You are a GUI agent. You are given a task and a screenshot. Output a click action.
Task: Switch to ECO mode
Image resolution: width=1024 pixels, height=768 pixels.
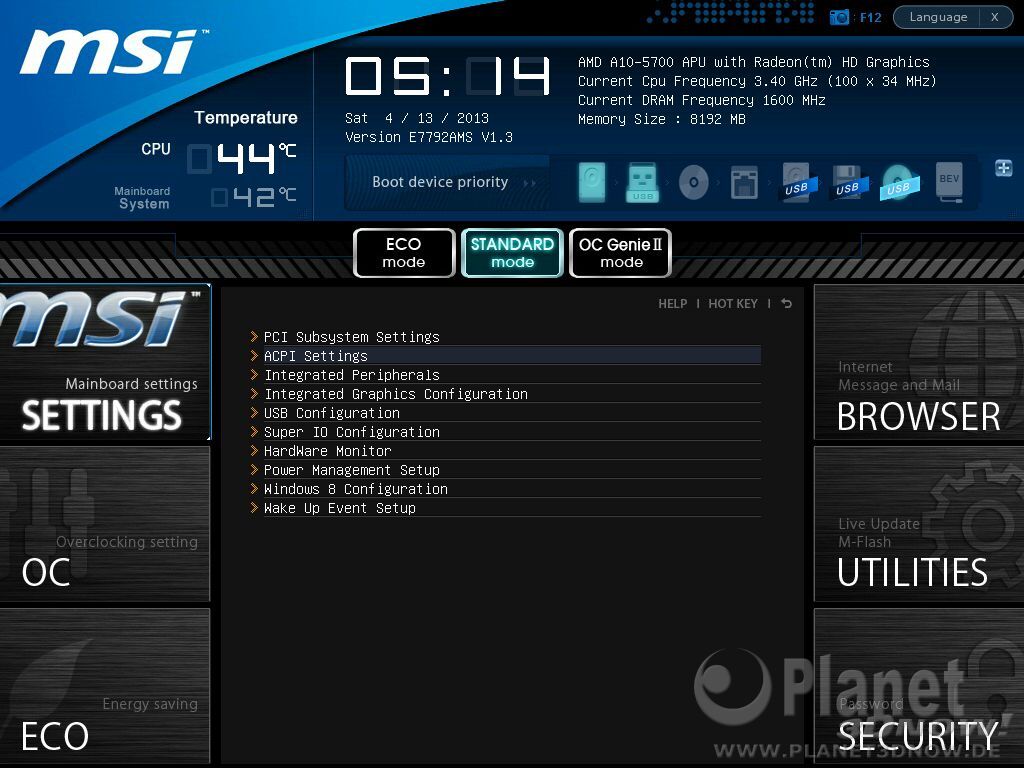point(404,253)
